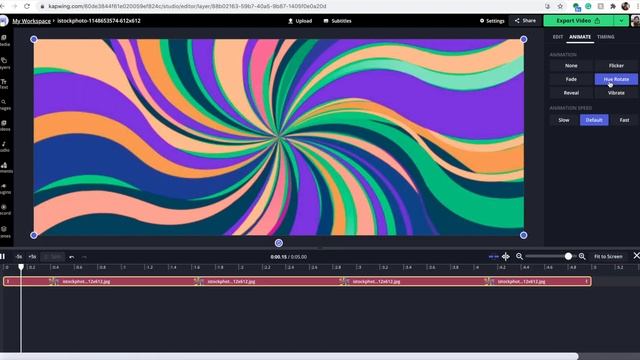640x360 pixels.
Task: Click the timeline snap/fit arrows icon
Action: click(493, 256)
